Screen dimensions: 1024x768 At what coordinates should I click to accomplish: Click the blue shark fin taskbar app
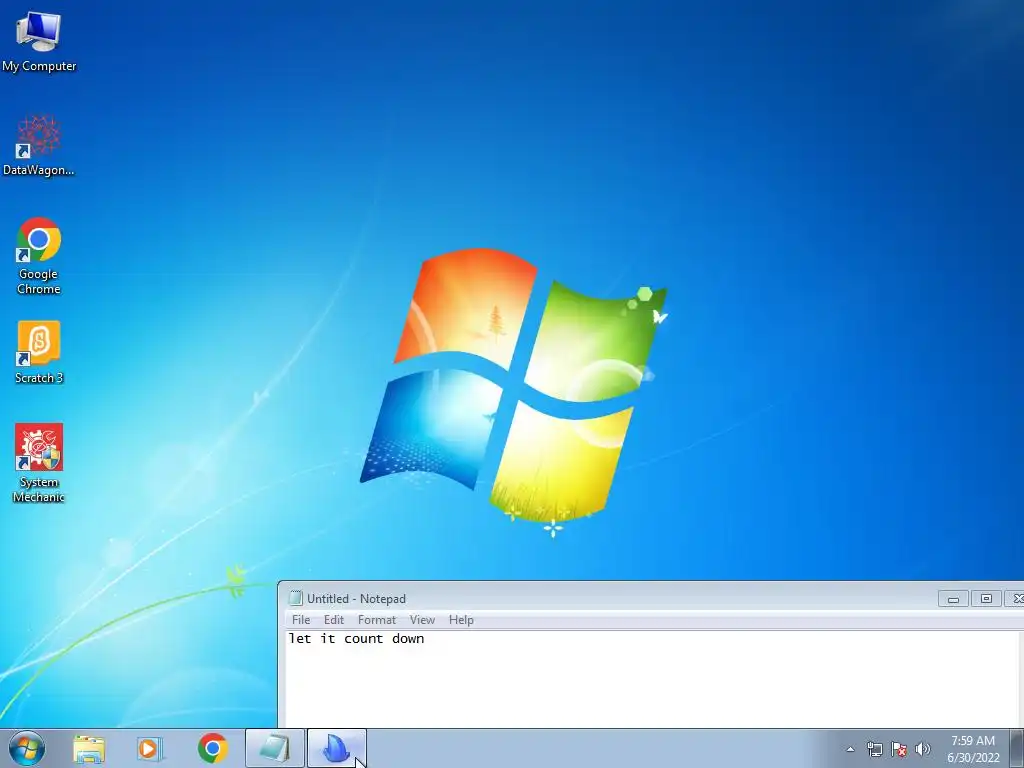click(336, 748)
